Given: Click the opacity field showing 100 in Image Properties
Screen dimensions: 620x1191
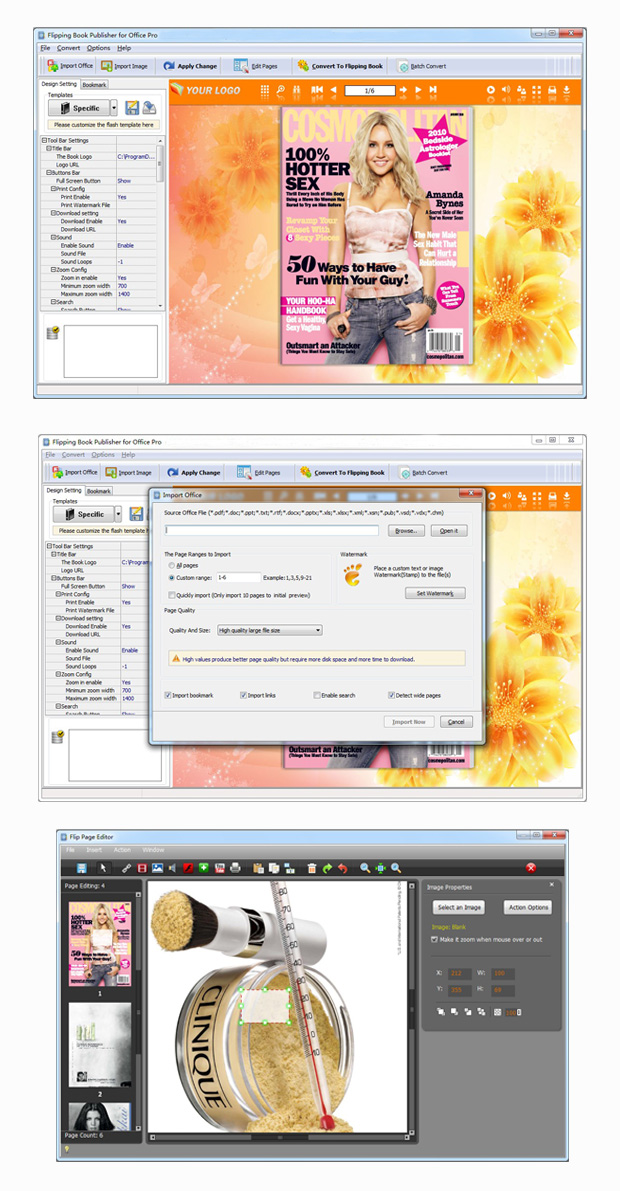Looking at the screenshot, I should coord(511,1013).
